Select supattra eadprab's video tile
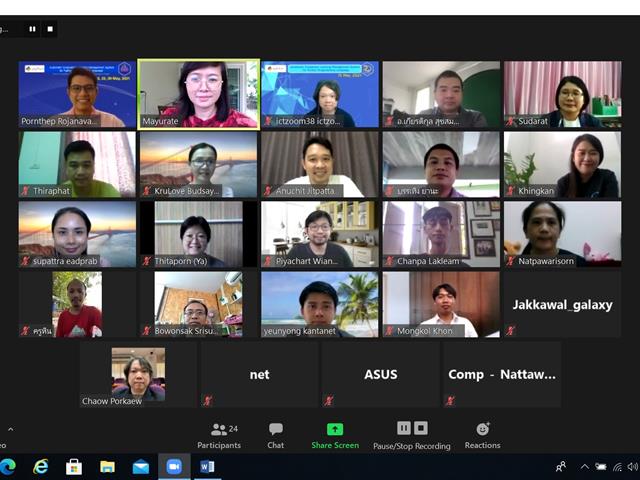 point(77,234)
